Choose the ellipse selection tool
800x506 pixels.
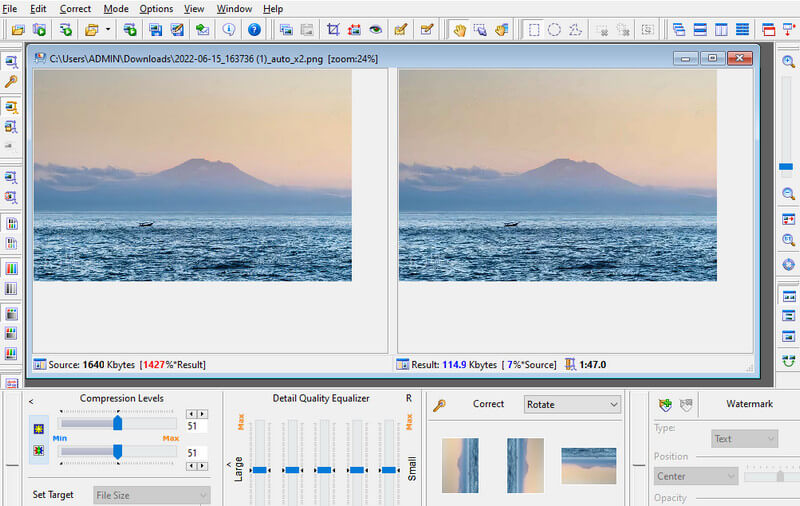tap(554, 30)
